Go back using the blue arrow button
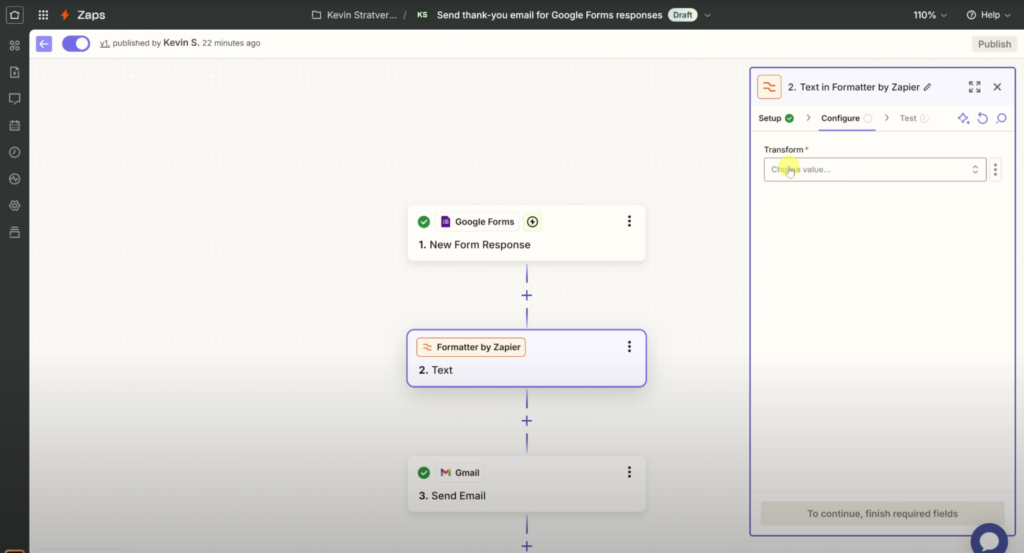This screenshot has height=553, width=1024. coord(44,44)
